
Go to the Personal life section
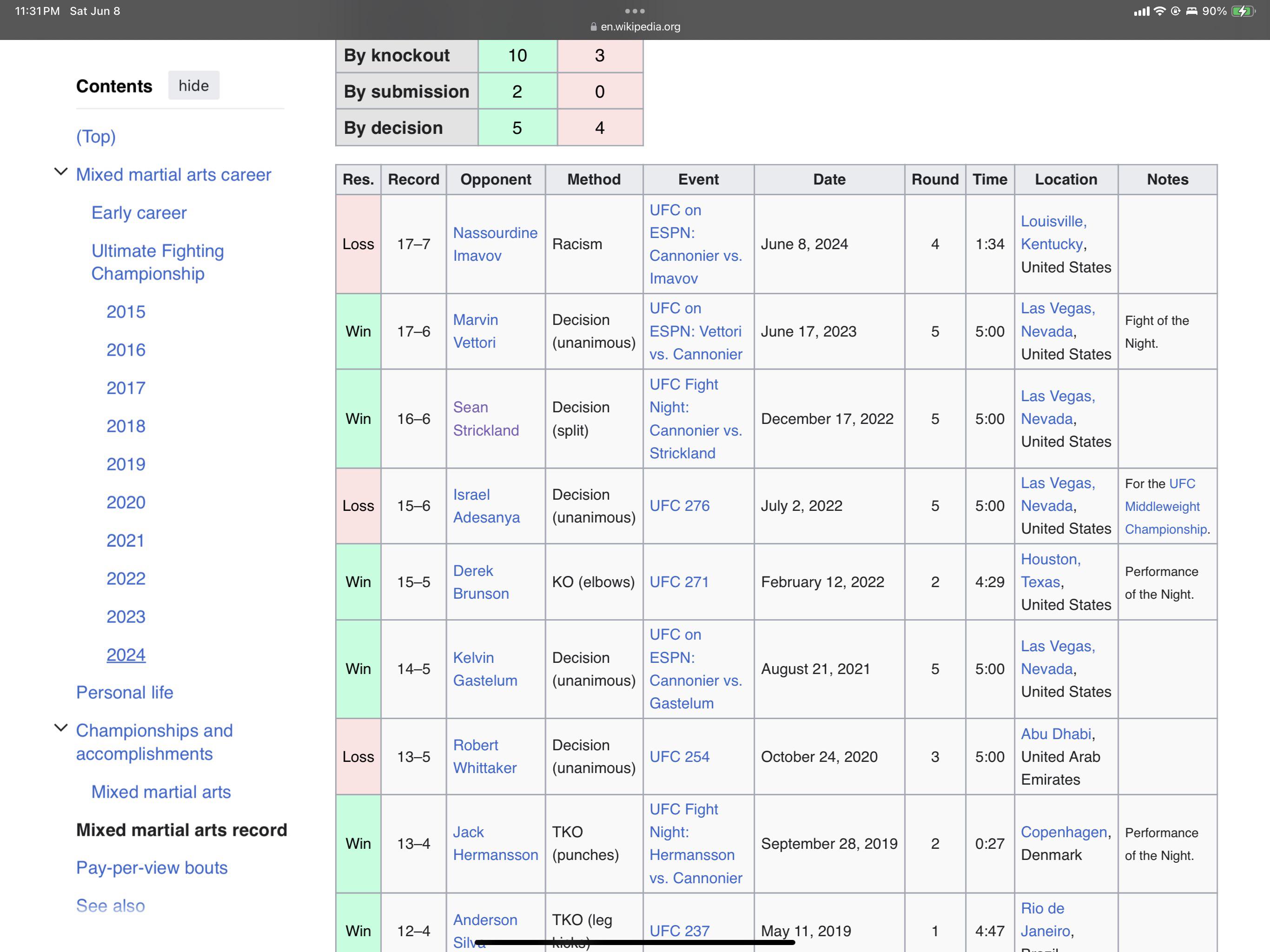click(x=125, y=692)
